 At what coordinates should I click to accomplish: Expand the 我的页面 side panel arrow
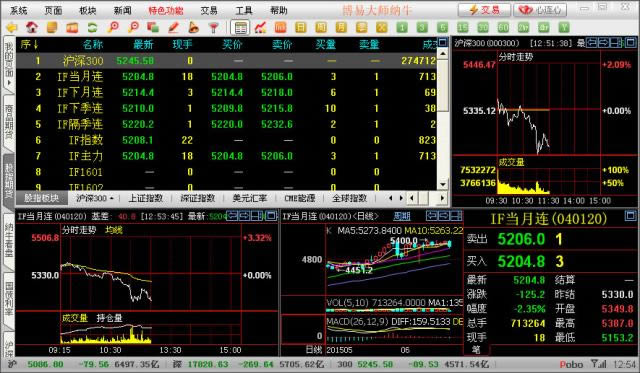[x=9, y=83]
